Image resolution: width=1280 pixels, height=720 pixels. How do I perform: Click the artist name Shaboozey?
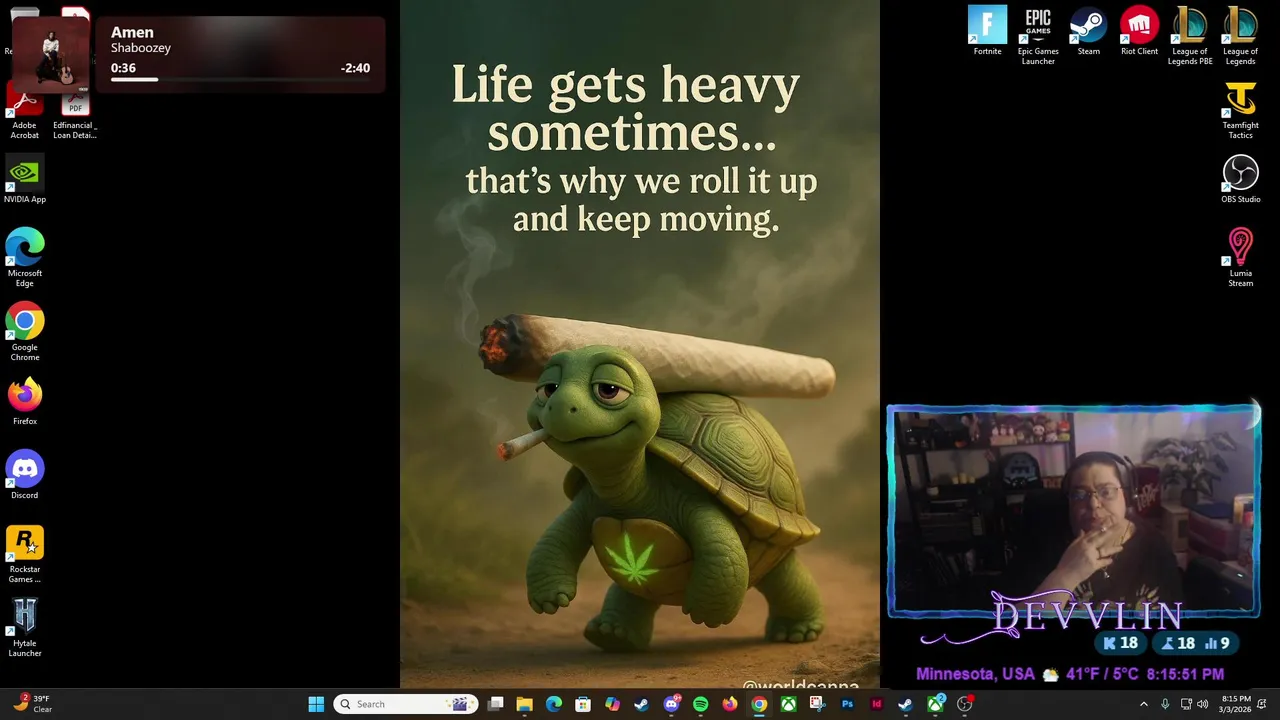[141, 48]
